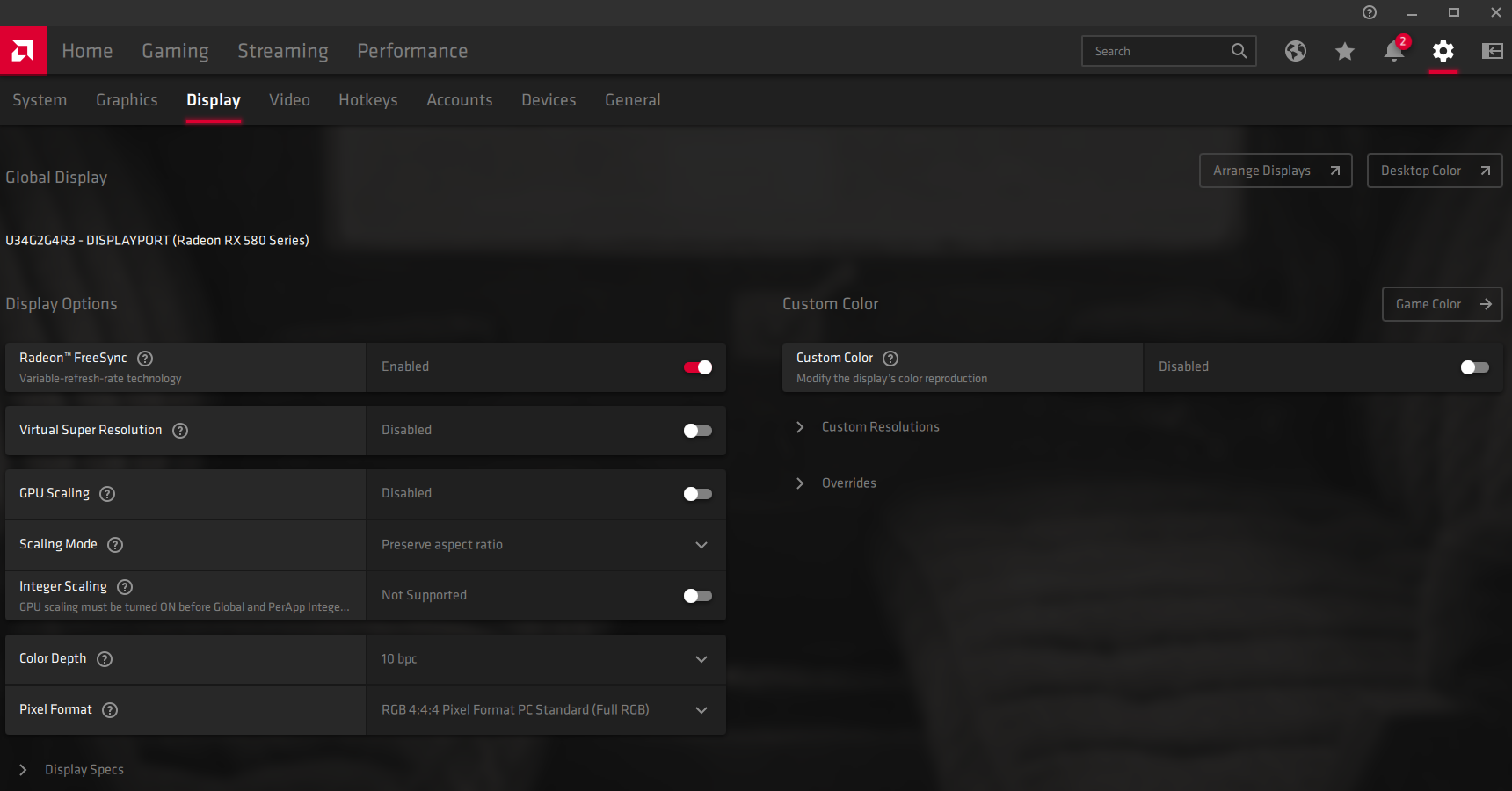Open the Scaling Mode dropdown

click(x=545, y=545)
